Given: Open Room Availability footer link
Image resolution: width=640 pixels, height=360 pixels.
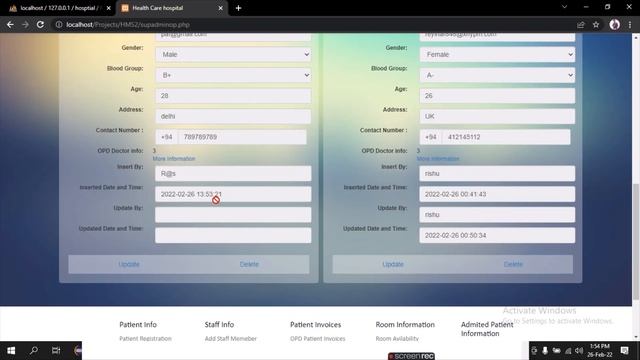Looking at the screenshot, I should (x=397, y=339).
